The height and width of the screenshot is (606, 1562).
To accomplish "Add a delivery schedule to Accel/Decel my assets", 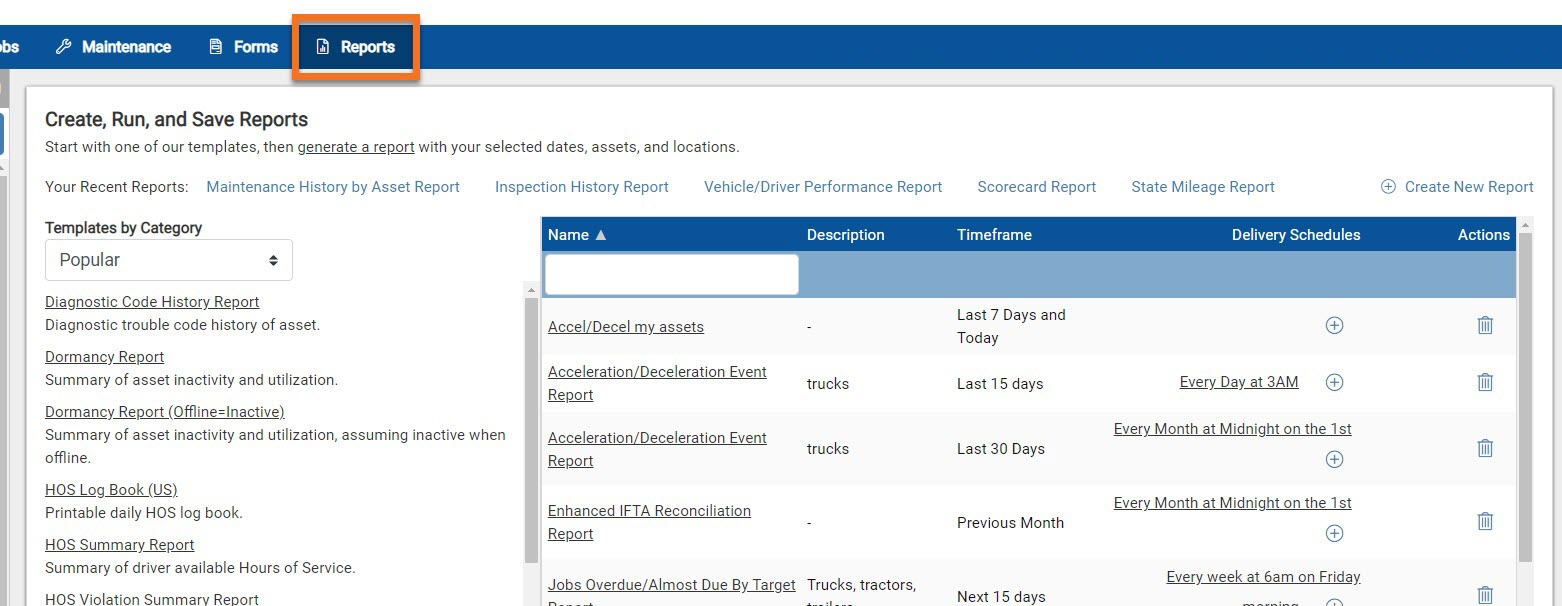I will (x=1334, y=325).
